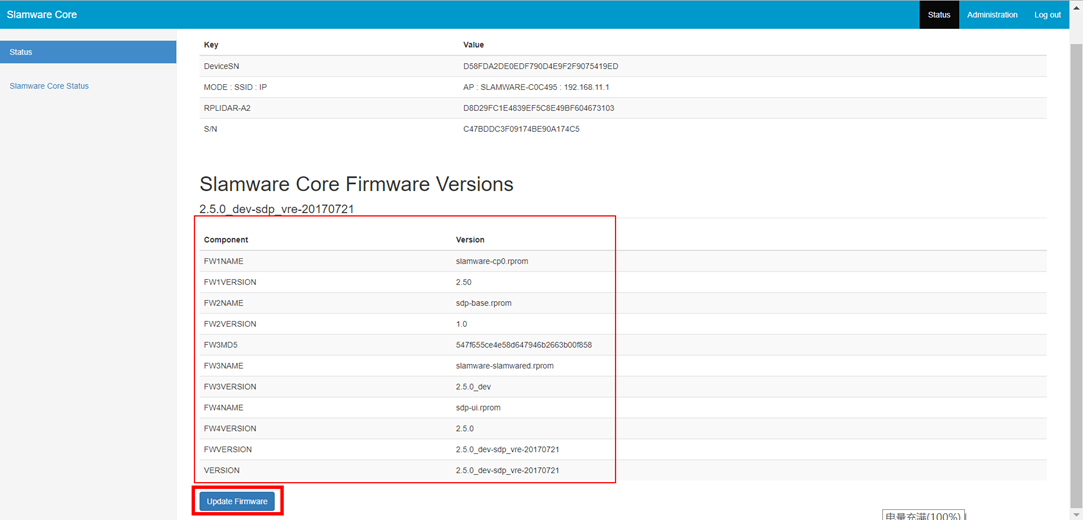
Task: Click the Slamware Core brand link
Action: (42, 15)
